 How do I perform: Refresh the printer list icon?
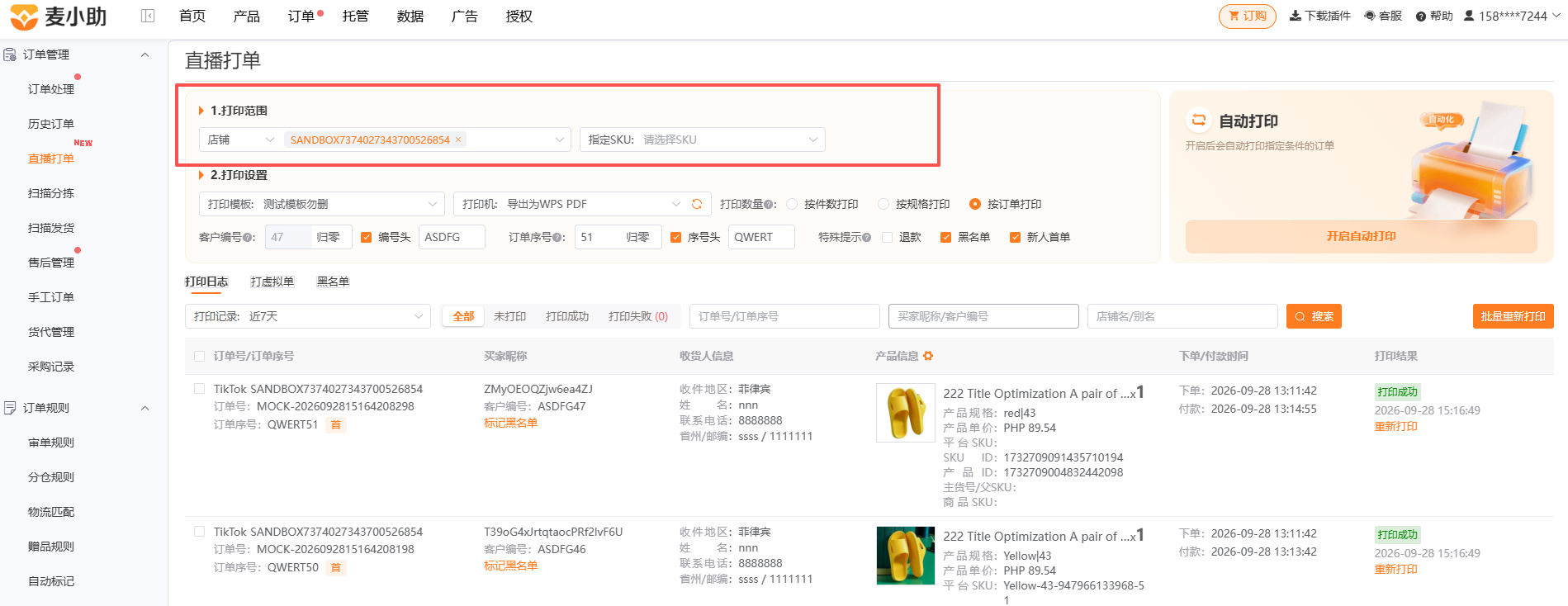coord(697,204)
